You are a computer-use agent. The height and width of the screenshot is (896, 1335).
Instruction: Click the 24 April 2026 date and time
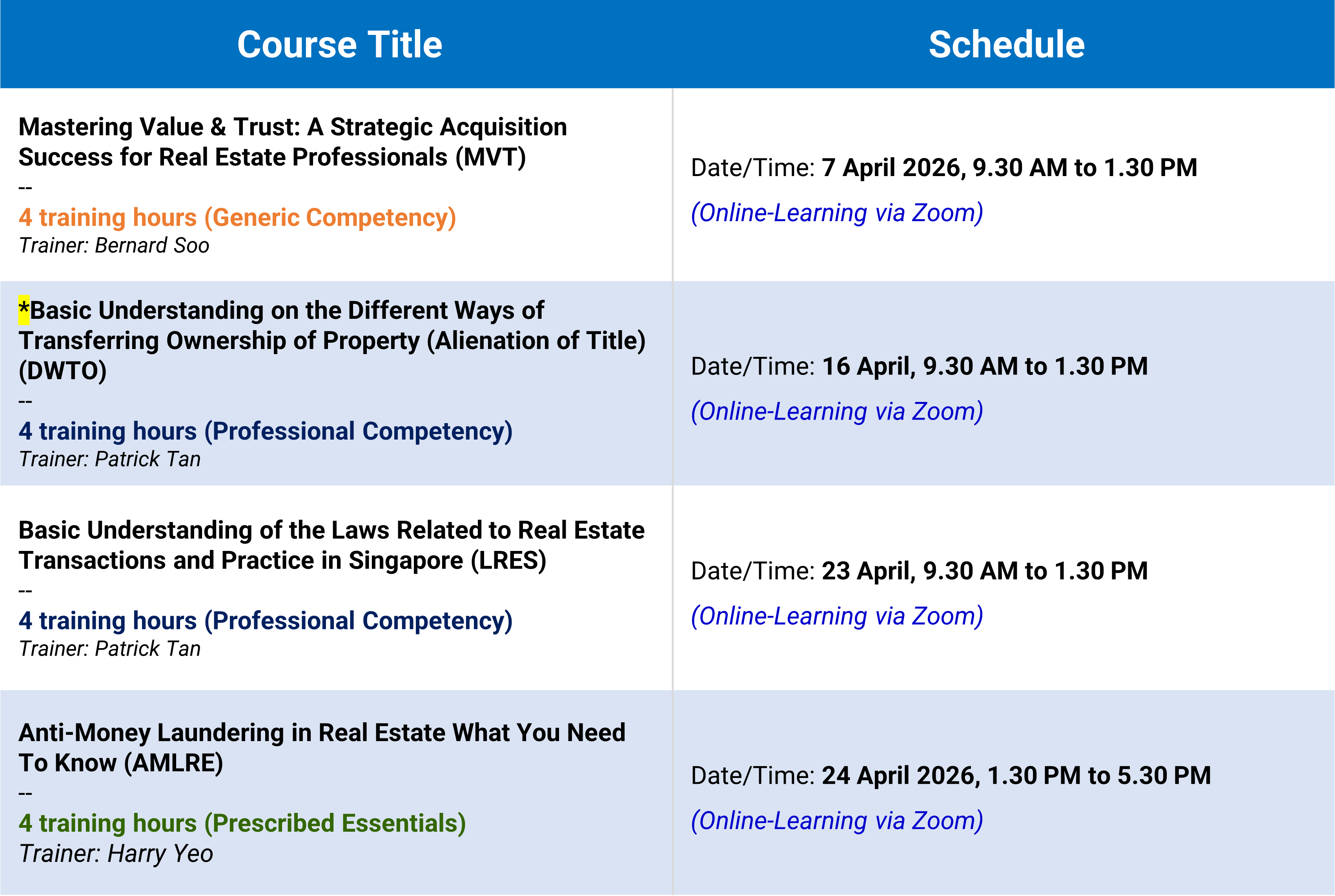tap(1016, 776)
